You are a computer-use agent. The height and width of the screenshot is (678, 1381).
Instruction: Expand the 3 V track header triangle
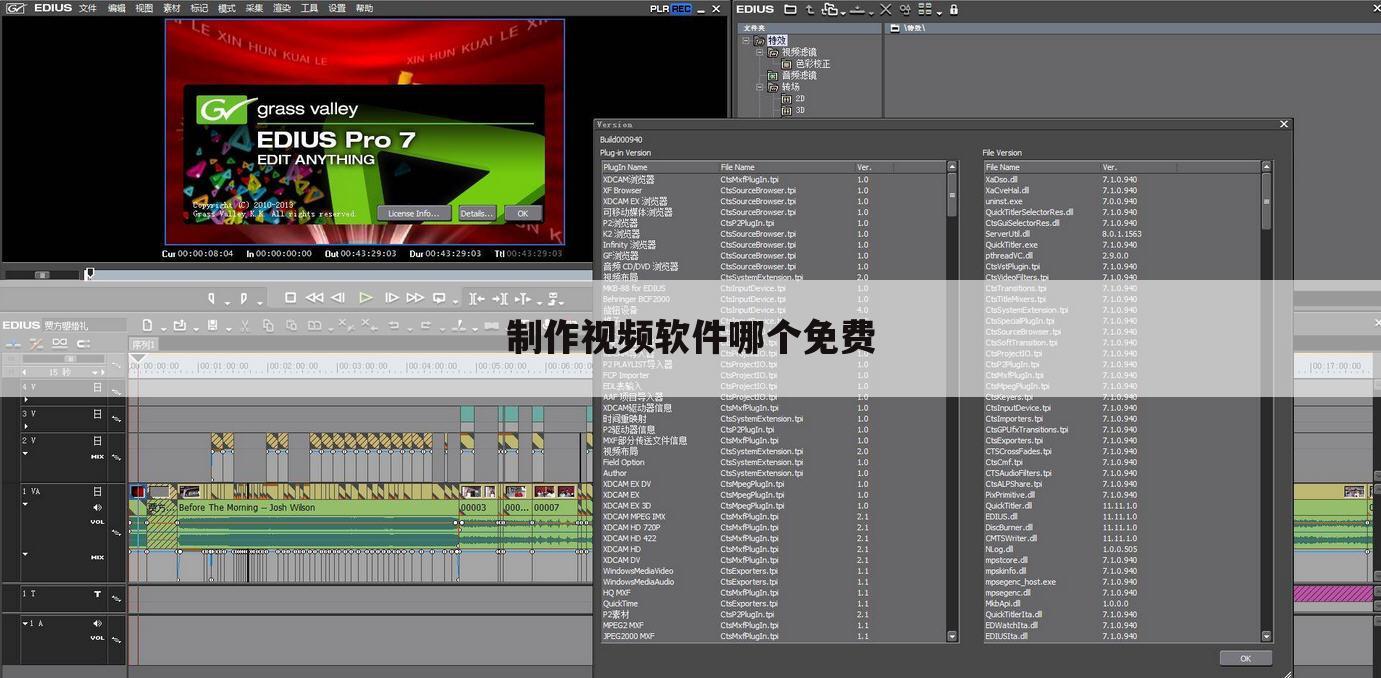point(26,426)
